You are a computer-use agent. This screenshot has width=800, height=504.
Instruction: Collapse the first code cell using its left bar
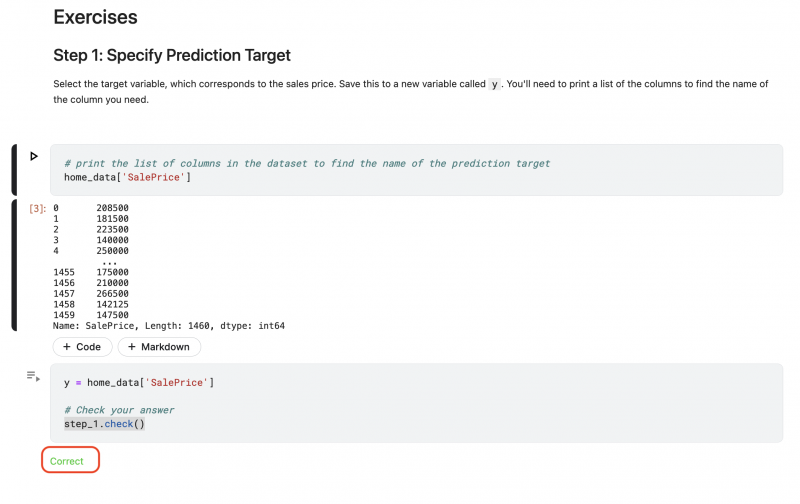(x=14, y=169)
